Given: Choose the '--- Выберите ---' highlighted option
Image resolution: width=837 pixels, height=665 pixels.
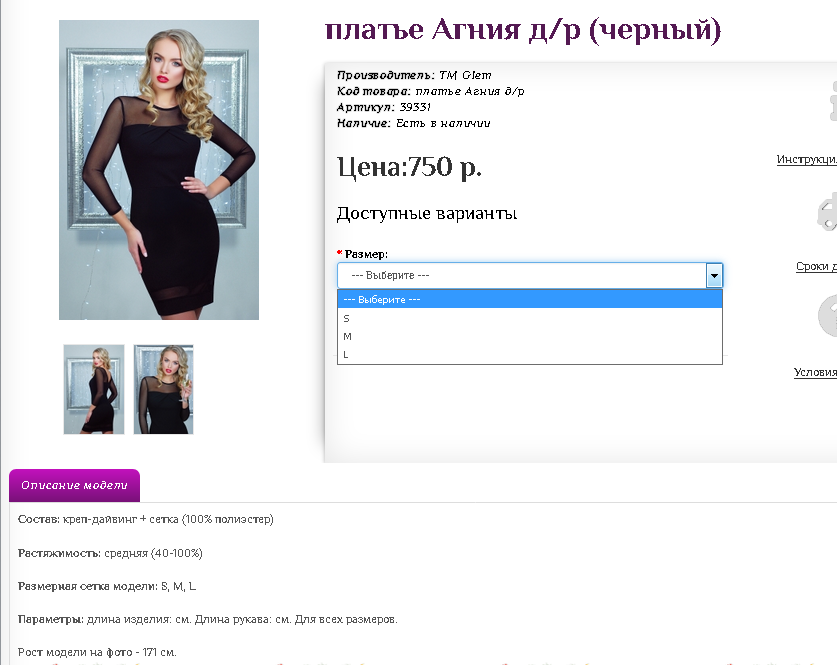Looking at the screenshot, I should point(530,299).
